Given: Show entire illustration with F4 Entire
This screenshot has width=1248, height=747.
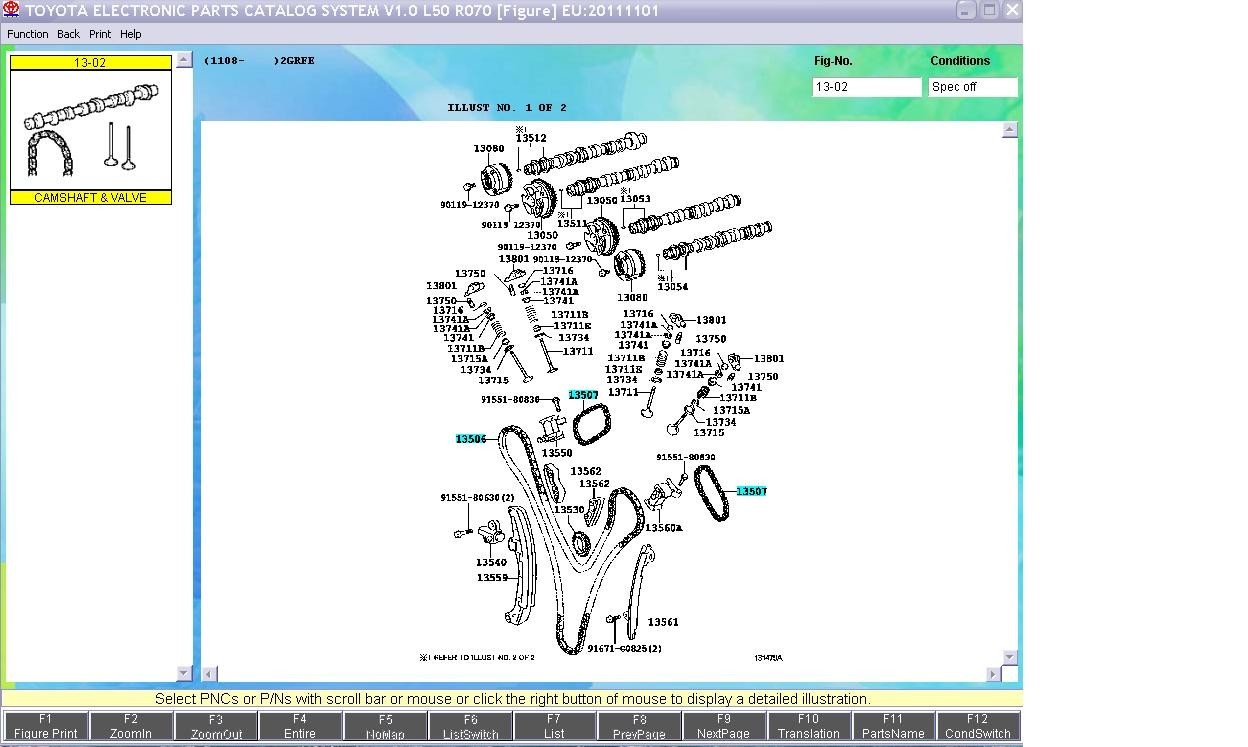Looking at the screenshot, I should [300, 726].
